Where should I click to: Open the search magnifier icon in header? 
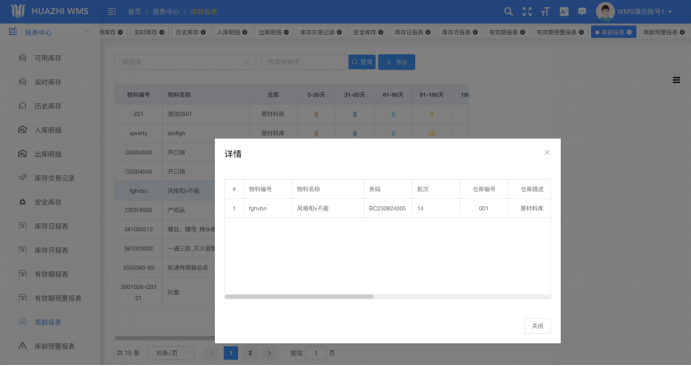[508, 11]
